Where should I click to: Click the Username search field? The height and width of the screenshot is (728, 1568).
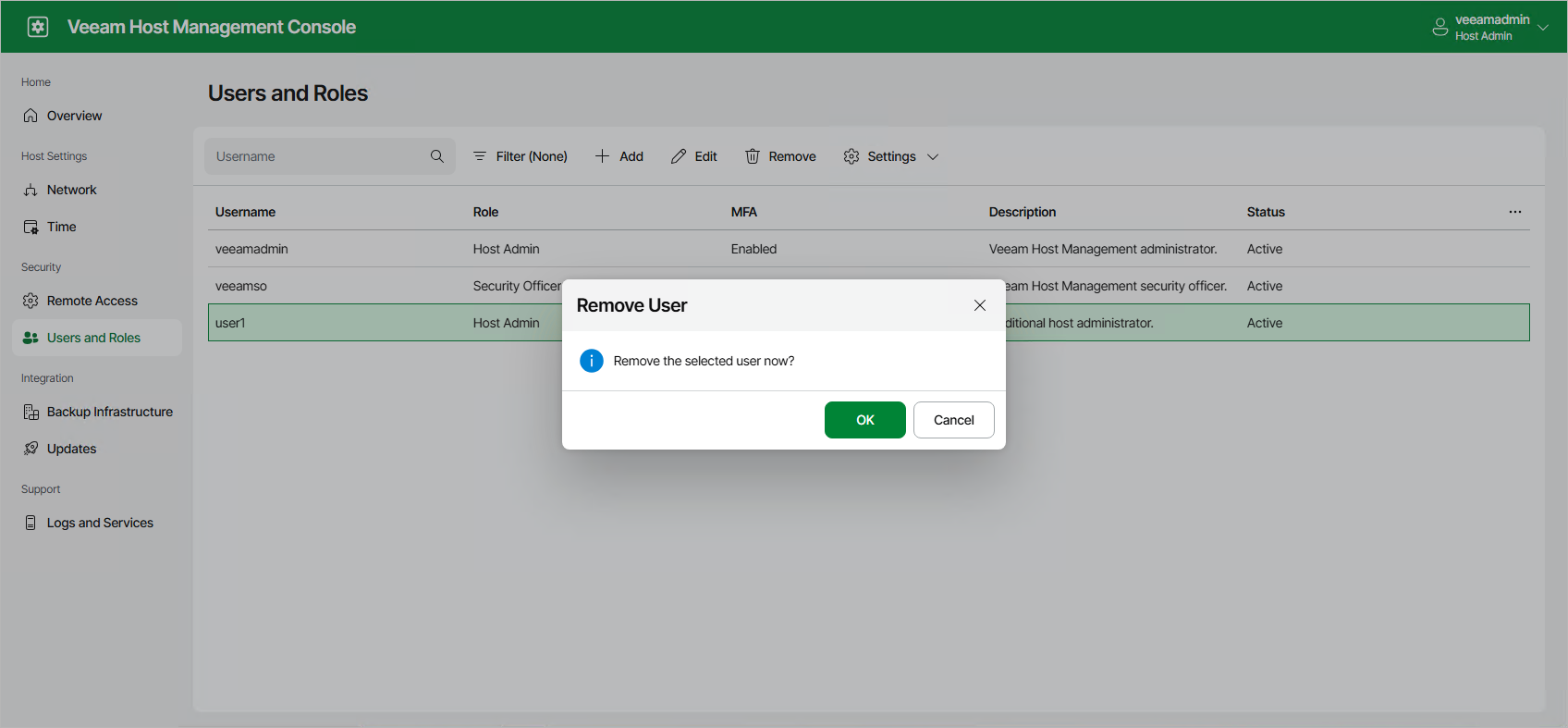pyautogui.click(x=330, y=156)
